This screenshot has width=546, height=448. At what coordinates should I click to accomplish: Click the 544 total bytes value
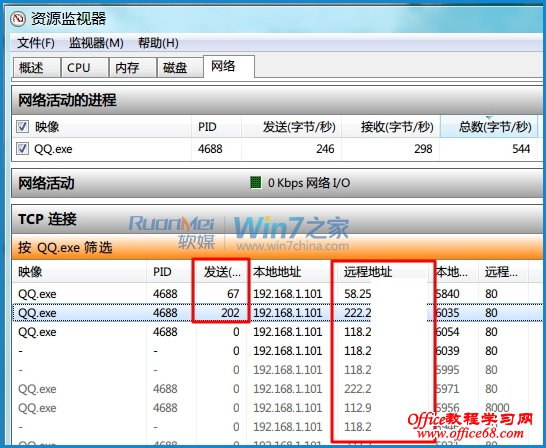521,149
